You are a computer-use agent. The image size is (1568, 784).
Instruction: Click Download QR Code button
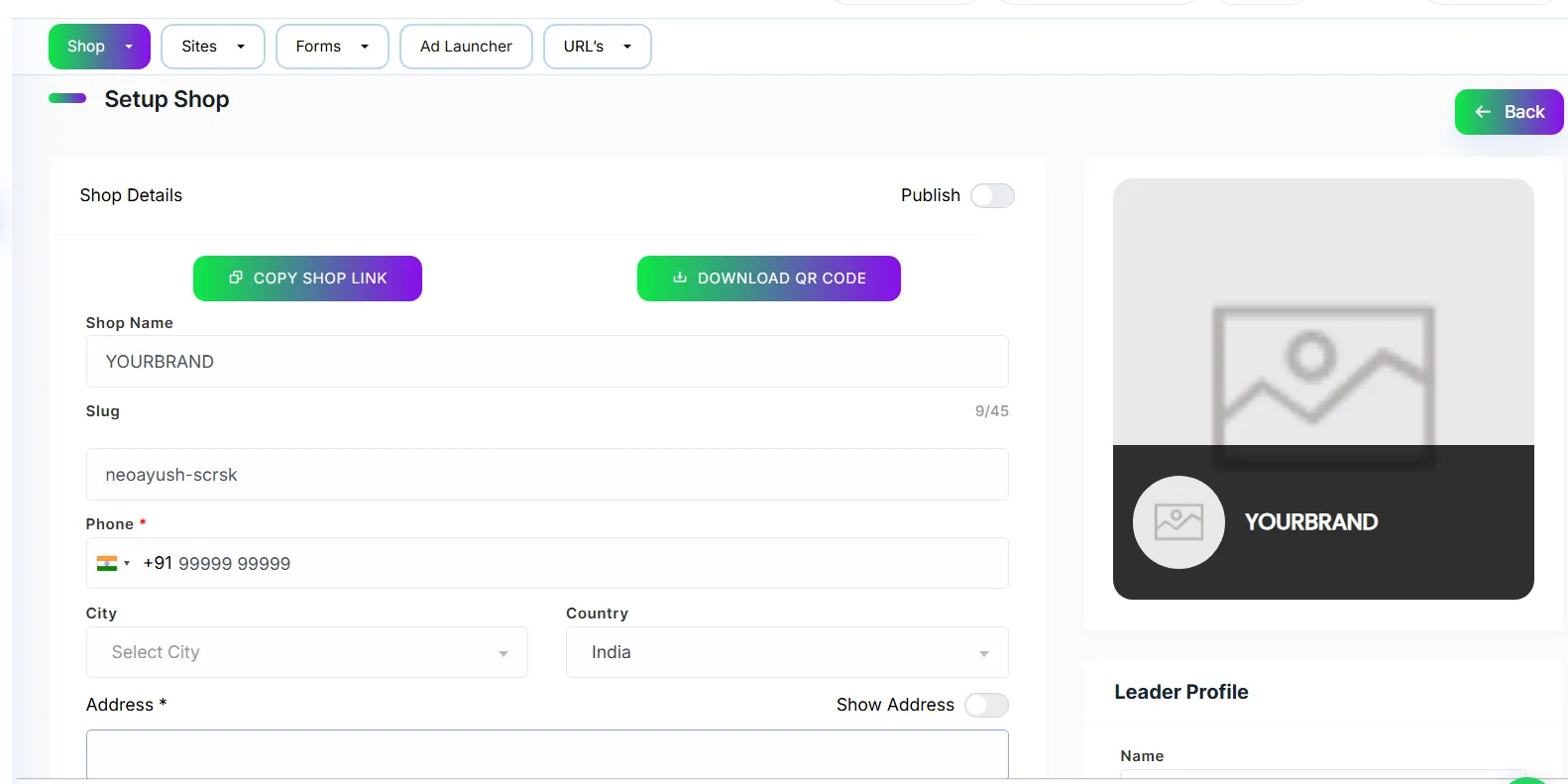coord(768,279)
